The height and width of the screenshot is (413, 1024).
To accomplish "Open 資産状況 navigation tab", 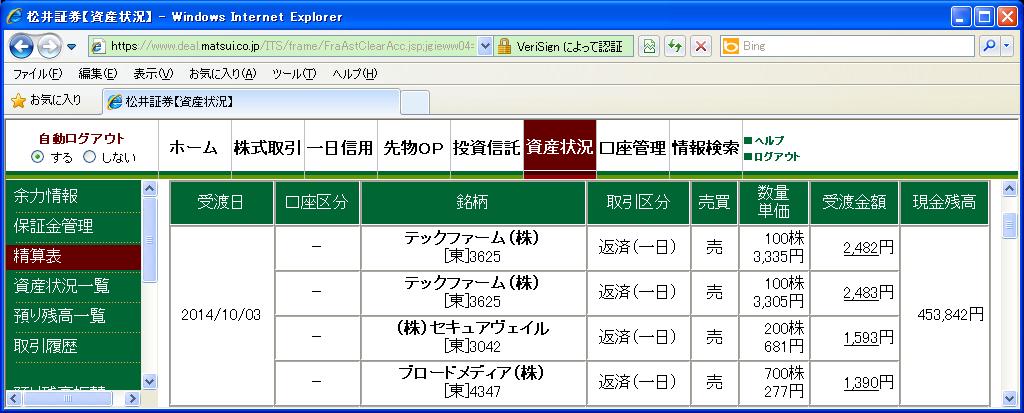I will coord(560,148).
